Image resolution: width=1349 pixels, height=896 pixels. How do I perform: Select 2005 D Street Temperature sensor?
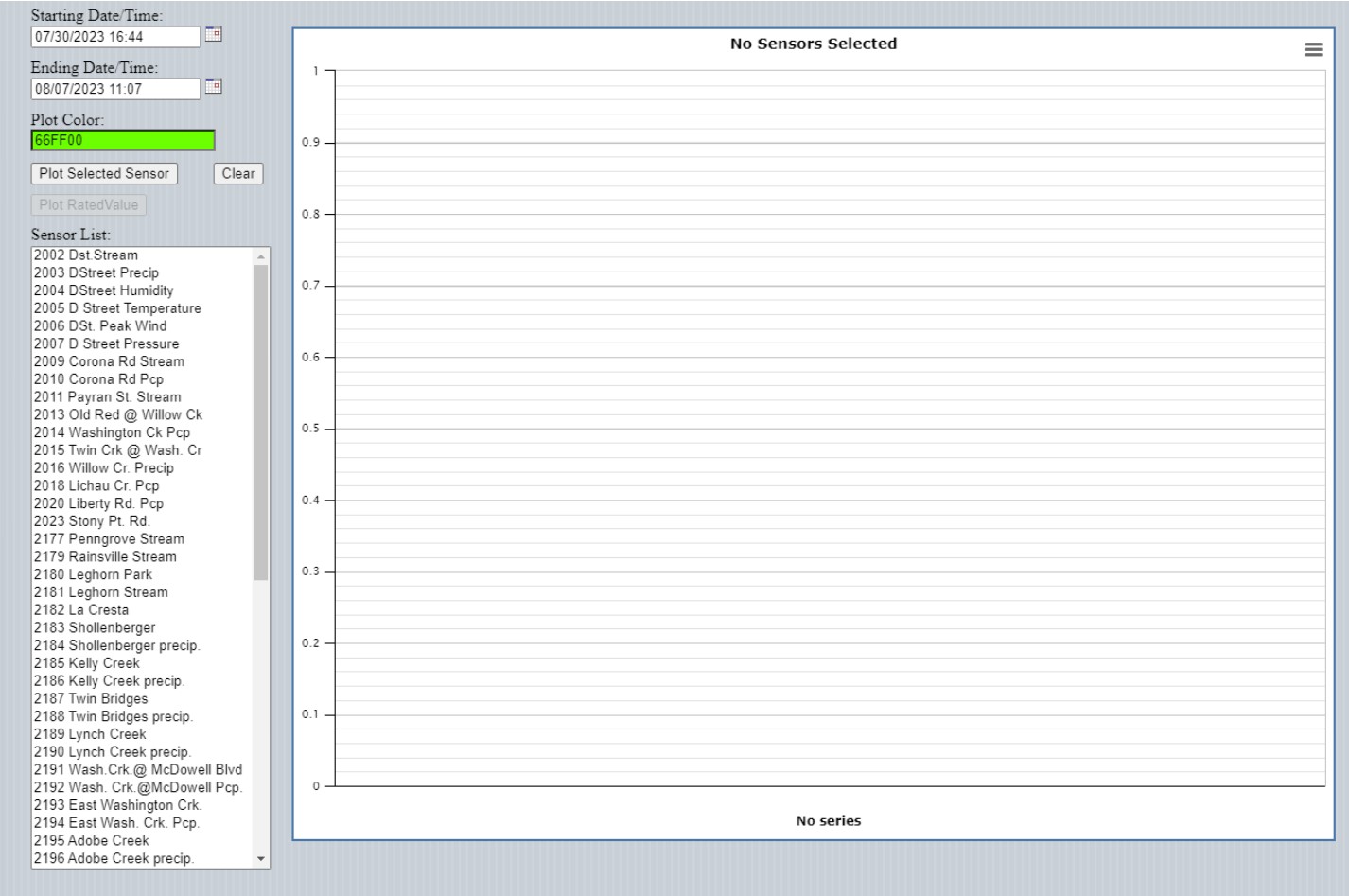tap(117, 308)
